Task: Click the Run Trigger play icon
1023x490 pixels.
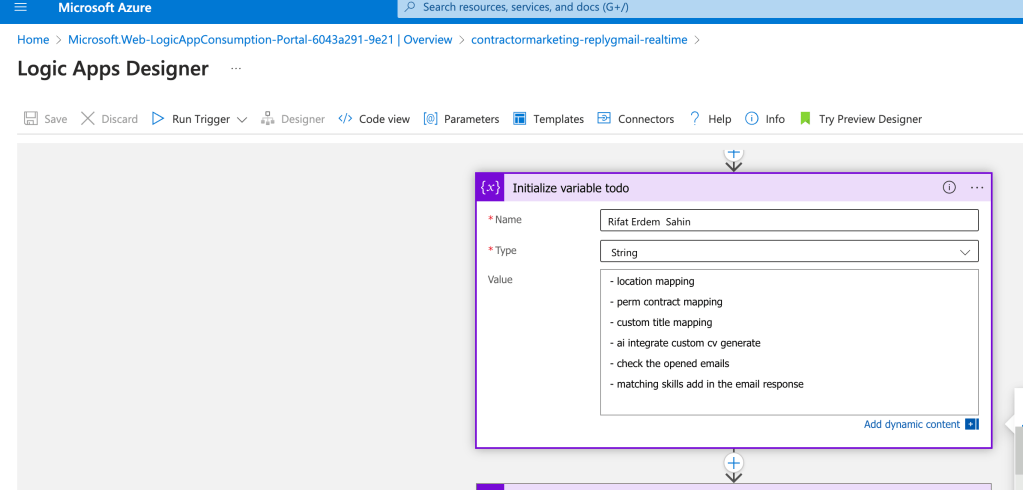Action: tap(158, 119)
